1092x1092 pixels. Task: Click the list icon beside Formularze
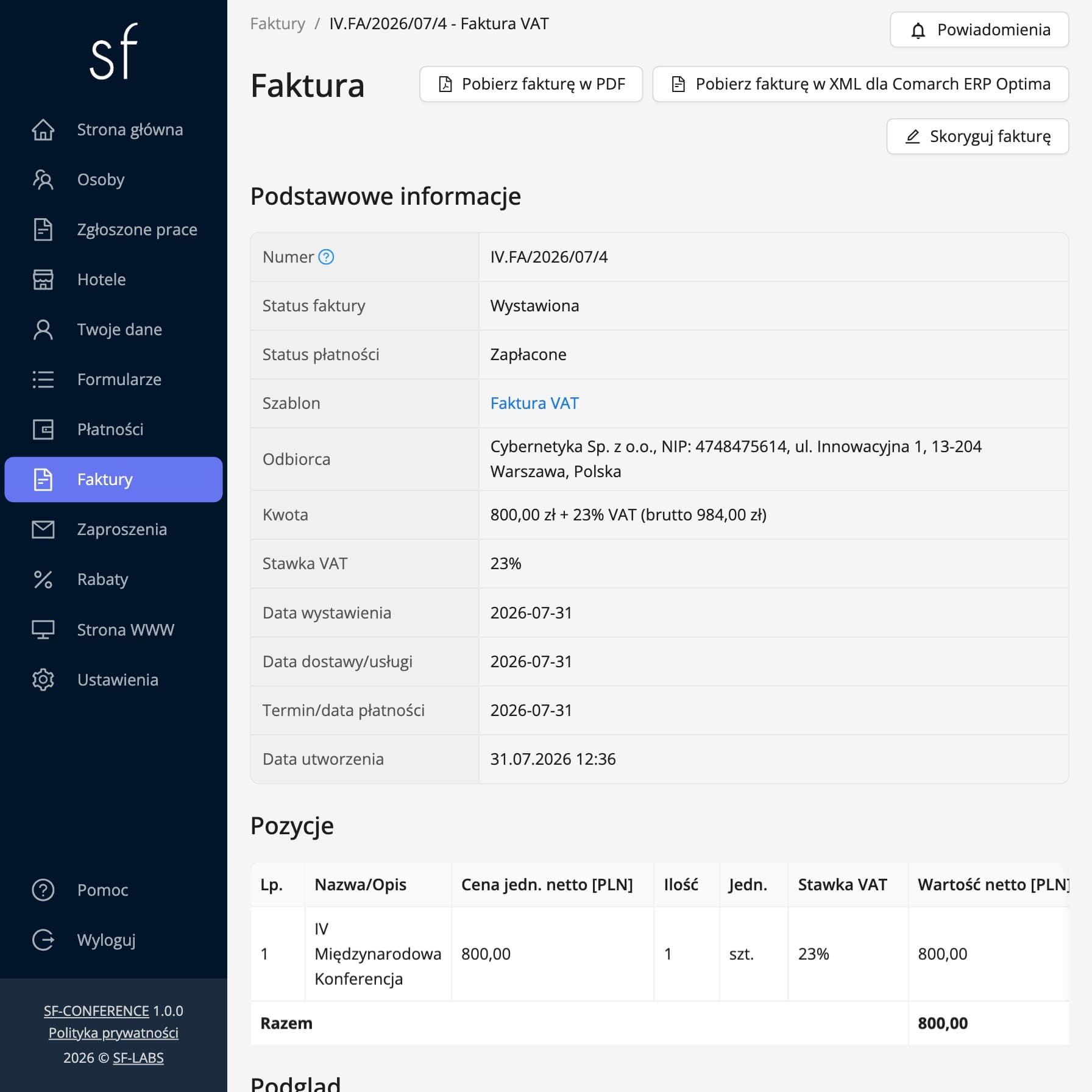pyautogui.click(x=43, y=380)
